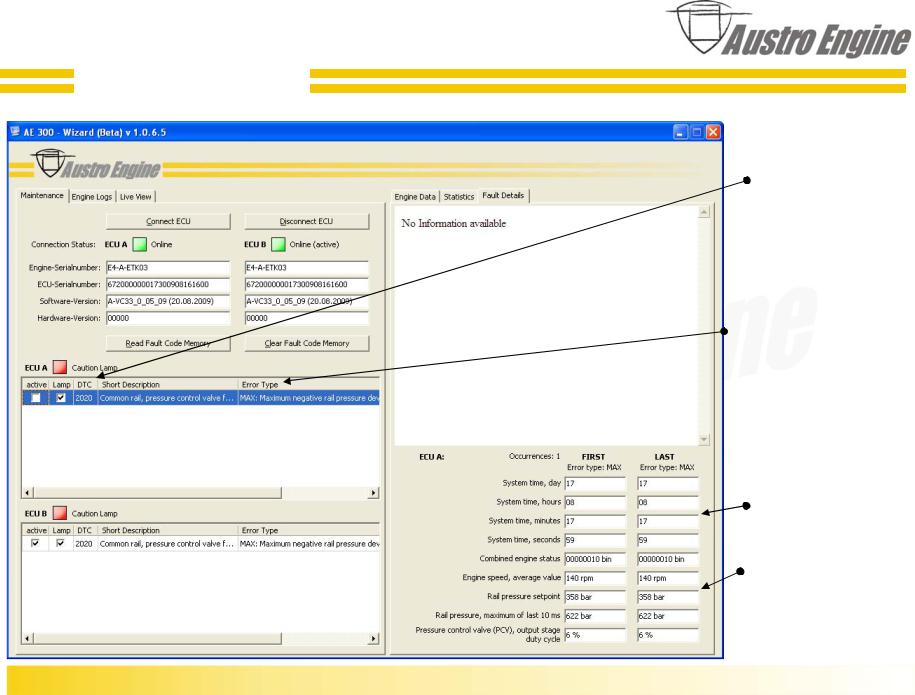The height and width of the screenshot is (695, 915).
Task: Toggle Lamp checkbox in ECU A fault row
Action: click(x=61, y=398)
